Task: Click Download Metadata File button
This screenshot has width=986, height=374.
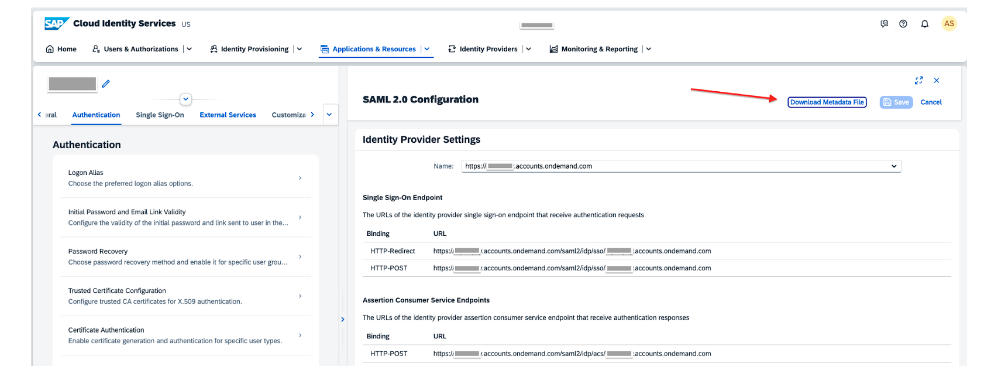Action: tap(827, 102)
